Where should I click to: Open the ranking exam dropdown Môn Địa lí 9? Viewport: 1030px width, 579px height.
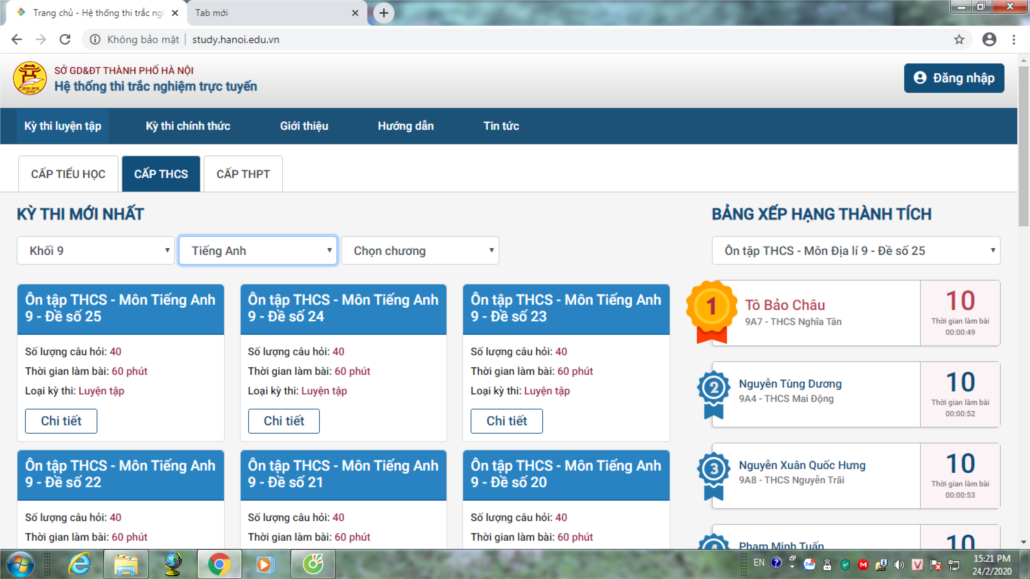tap(855, 251)
